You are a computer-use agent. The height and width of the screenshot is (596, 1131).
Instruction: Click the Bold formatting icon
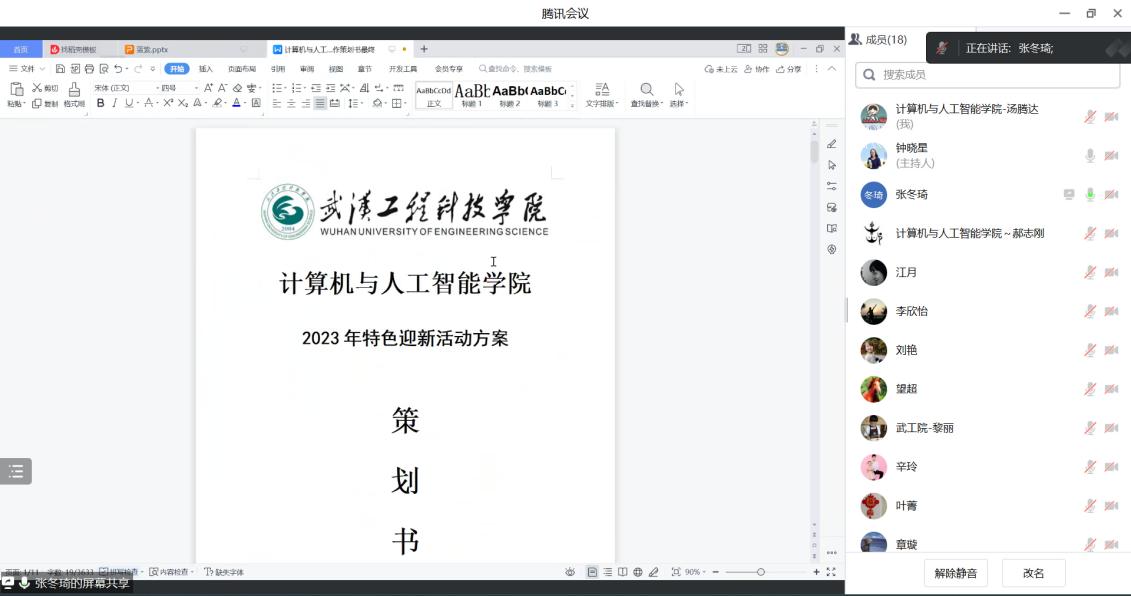(100, 103)
